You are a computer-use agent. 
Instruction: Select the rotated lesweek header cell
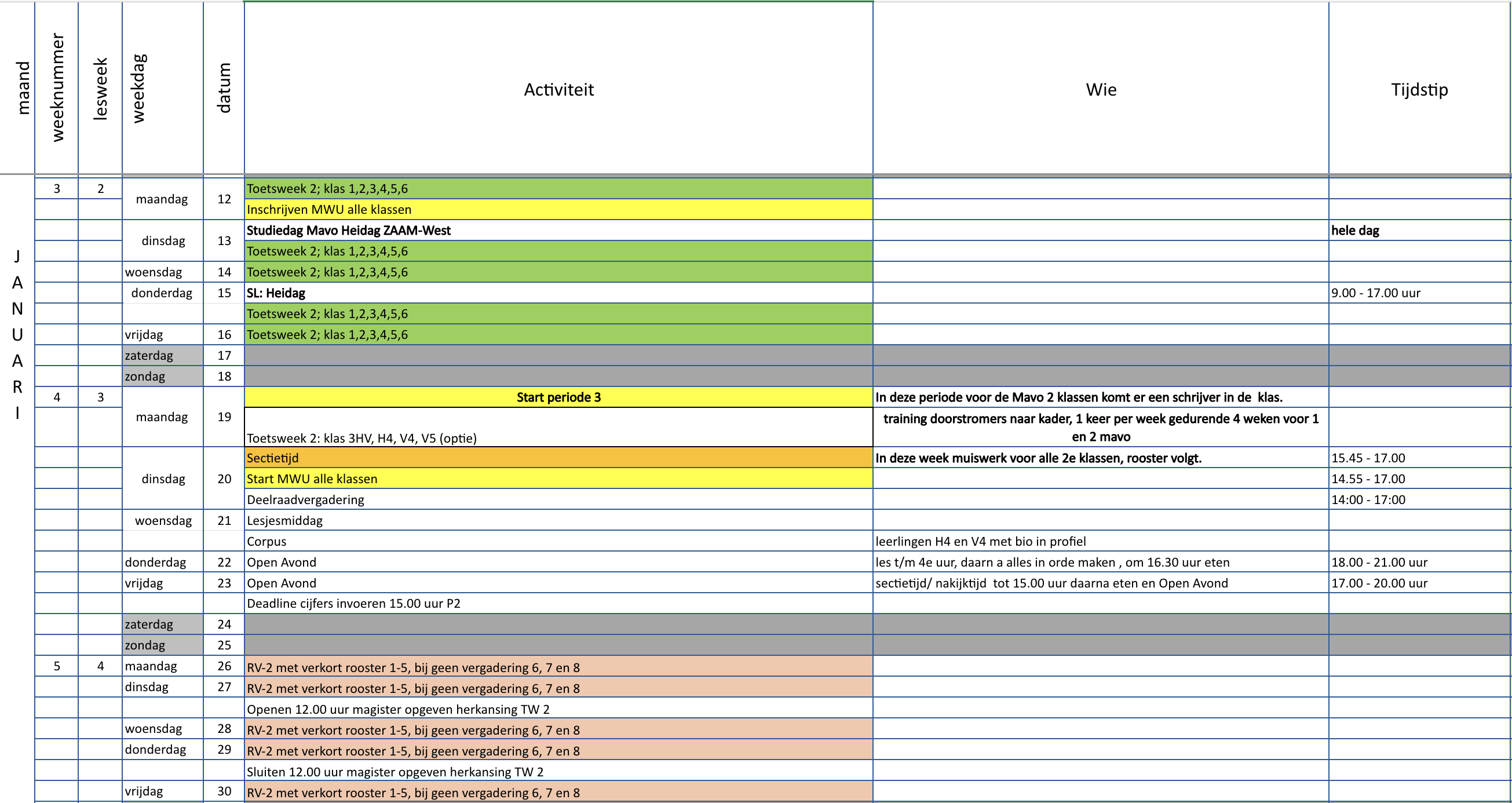[100, 88]
